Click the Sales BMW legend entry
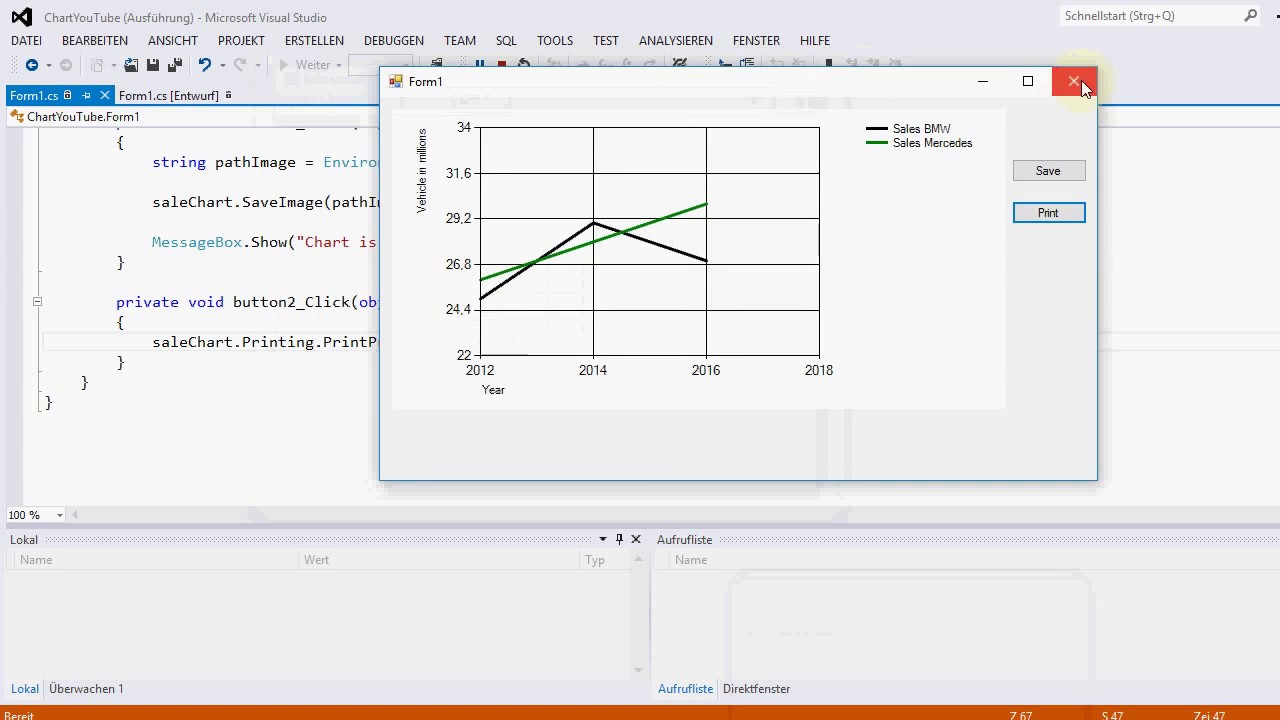The height and width of the screenshot is (720, 1280). point(908,129)
